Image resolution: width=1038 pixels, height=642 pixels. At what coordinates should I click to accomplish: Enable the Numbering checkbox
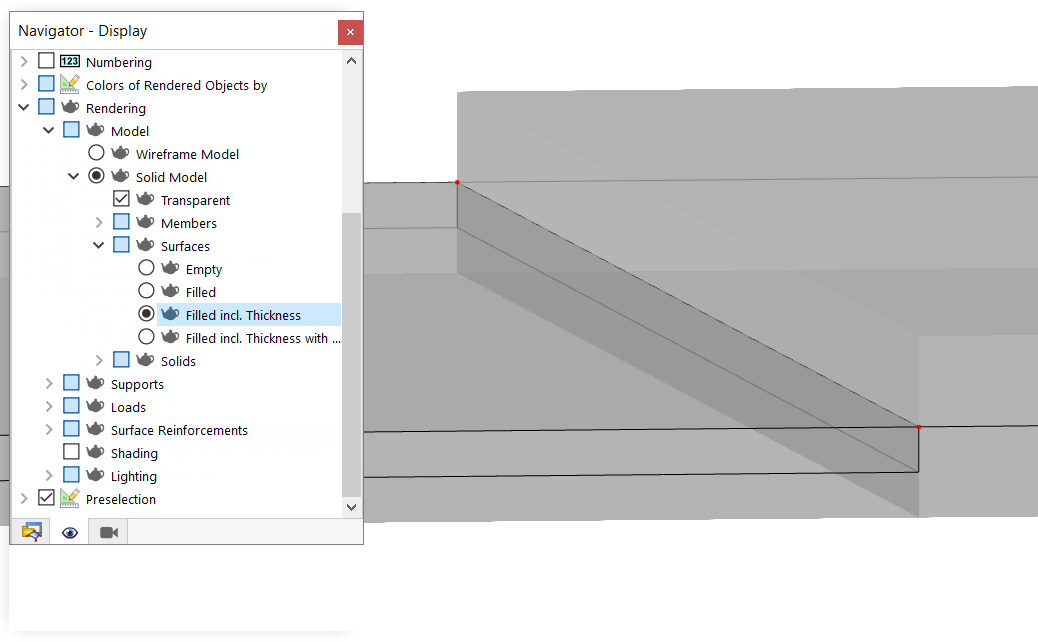coord(46,61)
